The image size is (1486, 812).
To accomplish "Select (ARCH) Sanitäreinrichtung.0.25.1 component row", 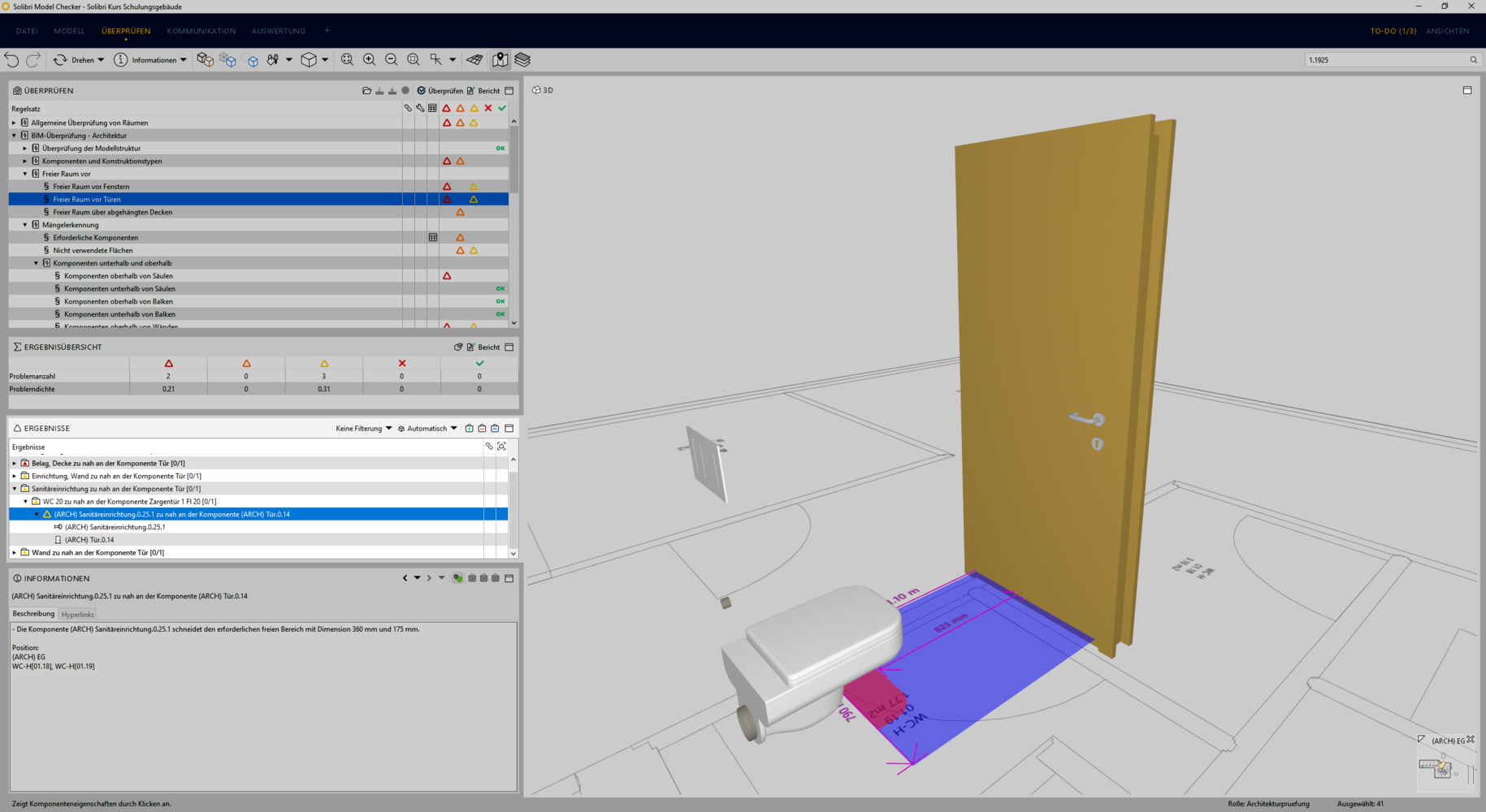I will (115, 527).
